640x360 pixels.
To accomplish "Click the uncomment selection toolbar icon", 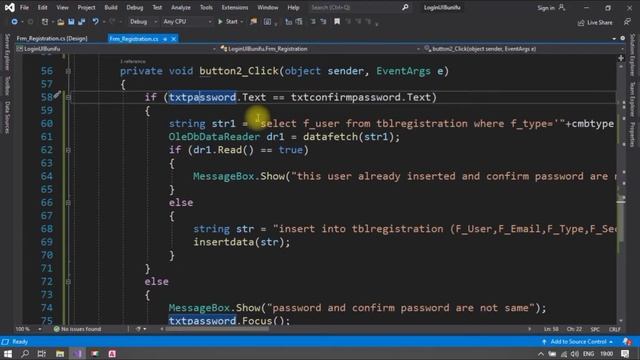I will (299, 22).
